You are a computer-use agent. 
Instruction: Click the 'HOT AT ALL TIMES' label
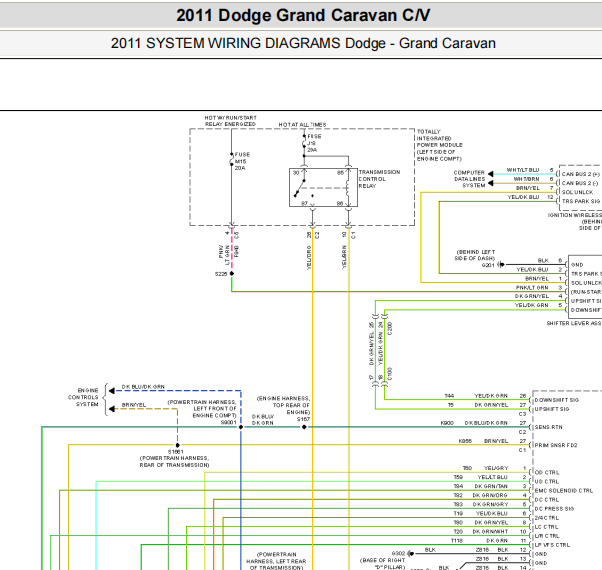[302, 125]
